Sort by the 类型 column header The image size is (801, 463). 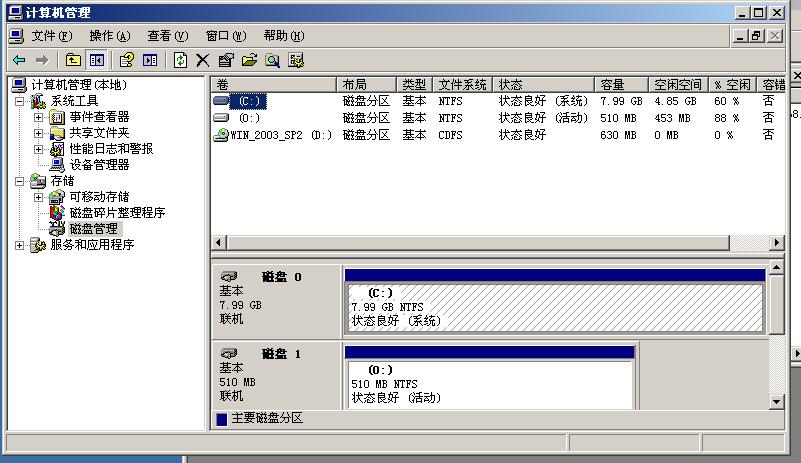414,84
